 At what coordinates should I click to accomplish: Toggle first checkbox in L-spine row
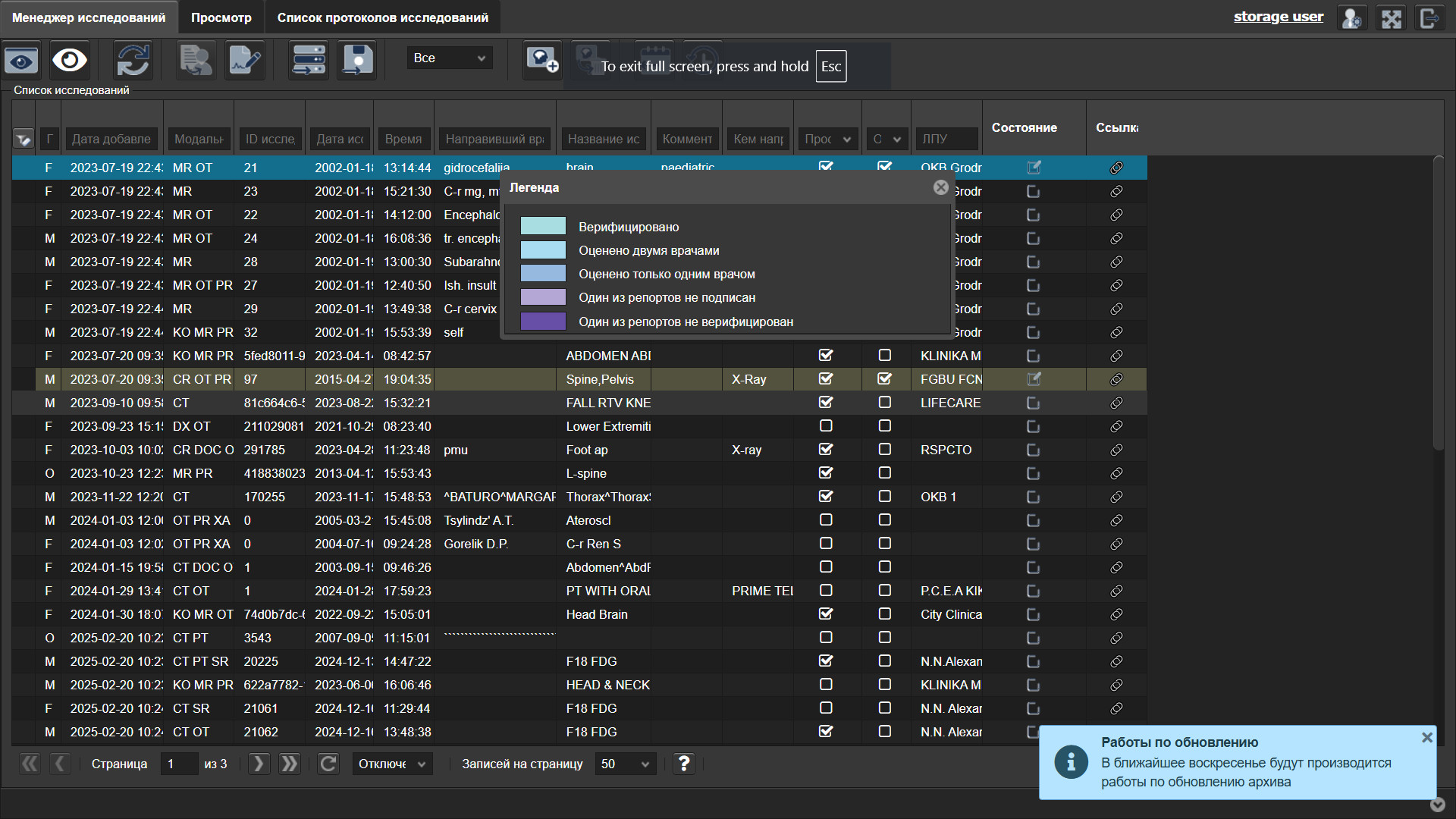click(x=826, y=472)
